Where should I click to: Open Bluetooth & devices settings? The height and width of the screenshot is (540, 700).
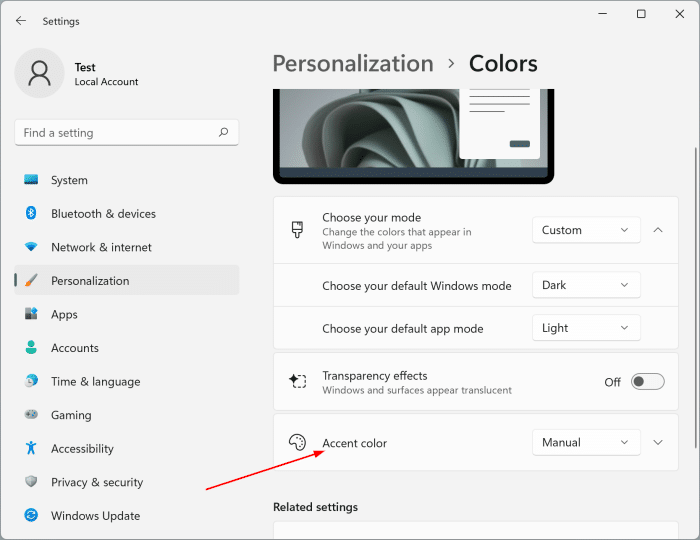click(127, 213)
